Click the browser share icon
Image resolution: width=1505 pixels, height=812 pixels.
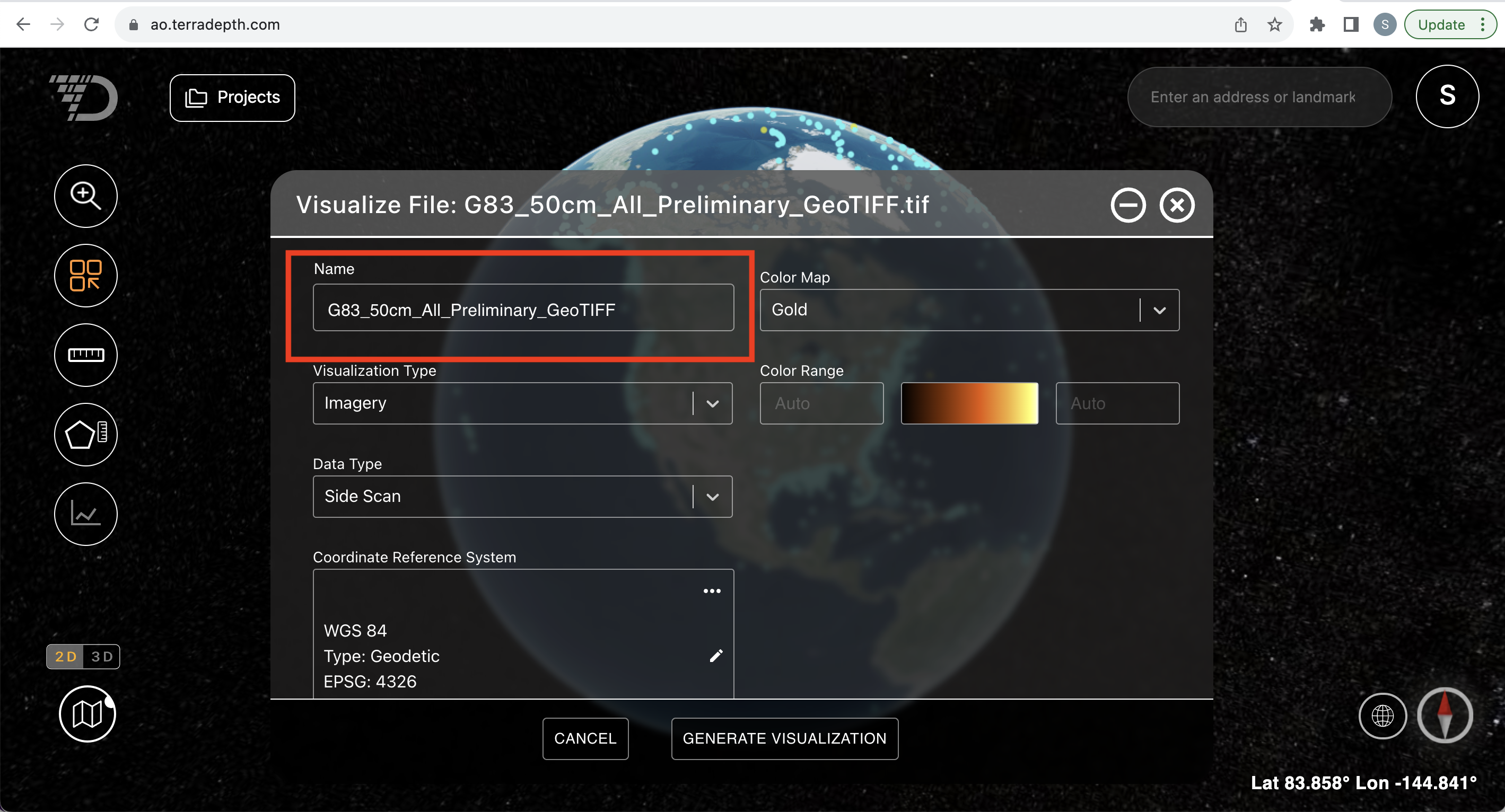[1241, 24]
